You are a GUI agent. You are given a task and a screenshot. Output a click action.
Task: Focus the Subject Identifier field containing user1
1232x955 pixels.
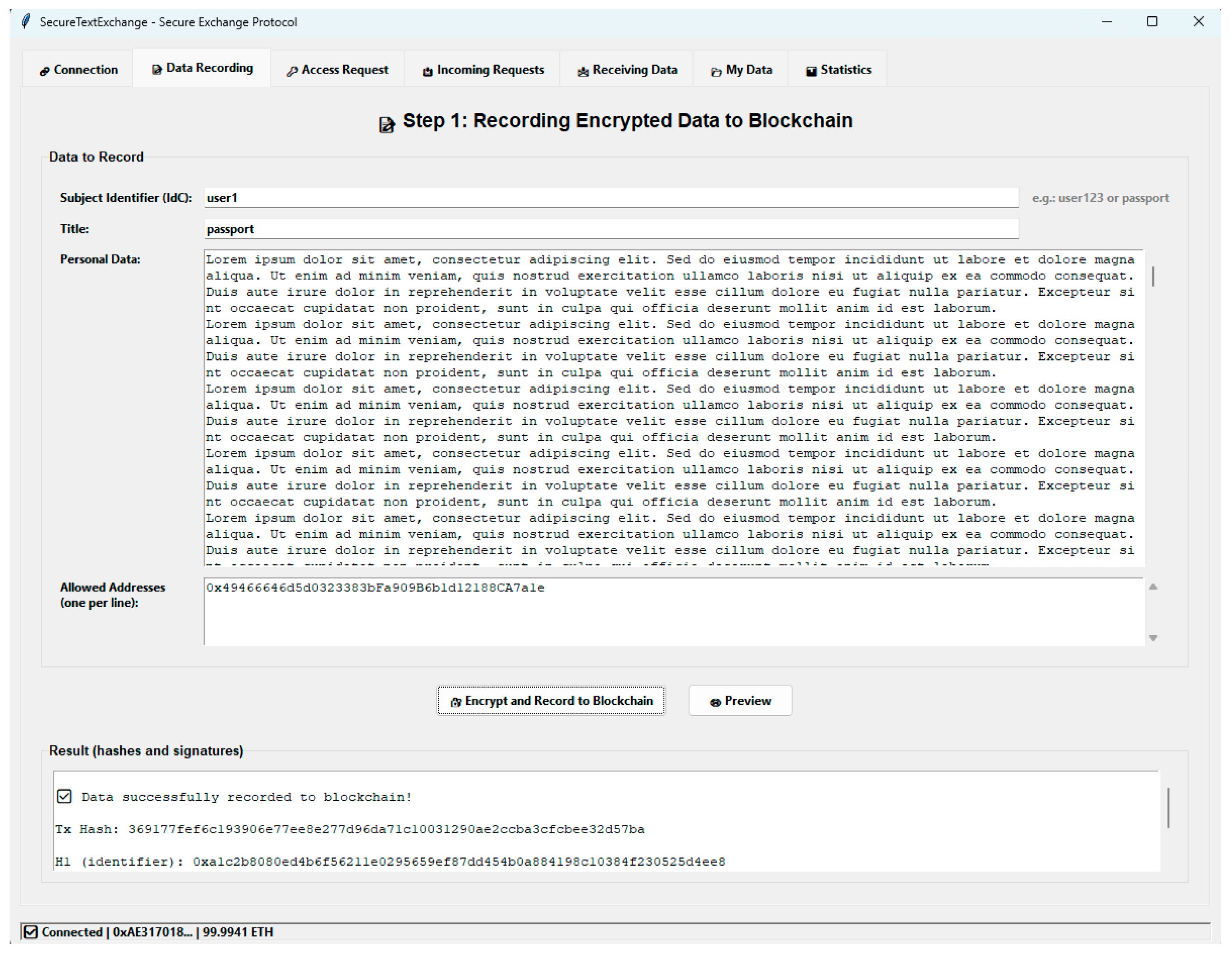(611, 197)
